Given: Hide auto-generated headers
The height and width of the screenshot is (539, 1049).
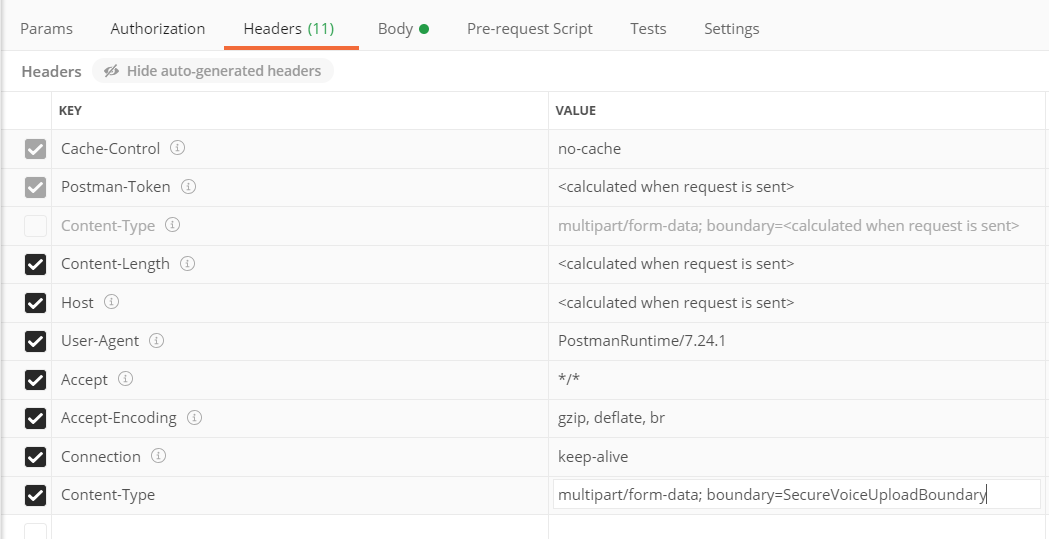Looking at the screenshot, I should (213, 71).
